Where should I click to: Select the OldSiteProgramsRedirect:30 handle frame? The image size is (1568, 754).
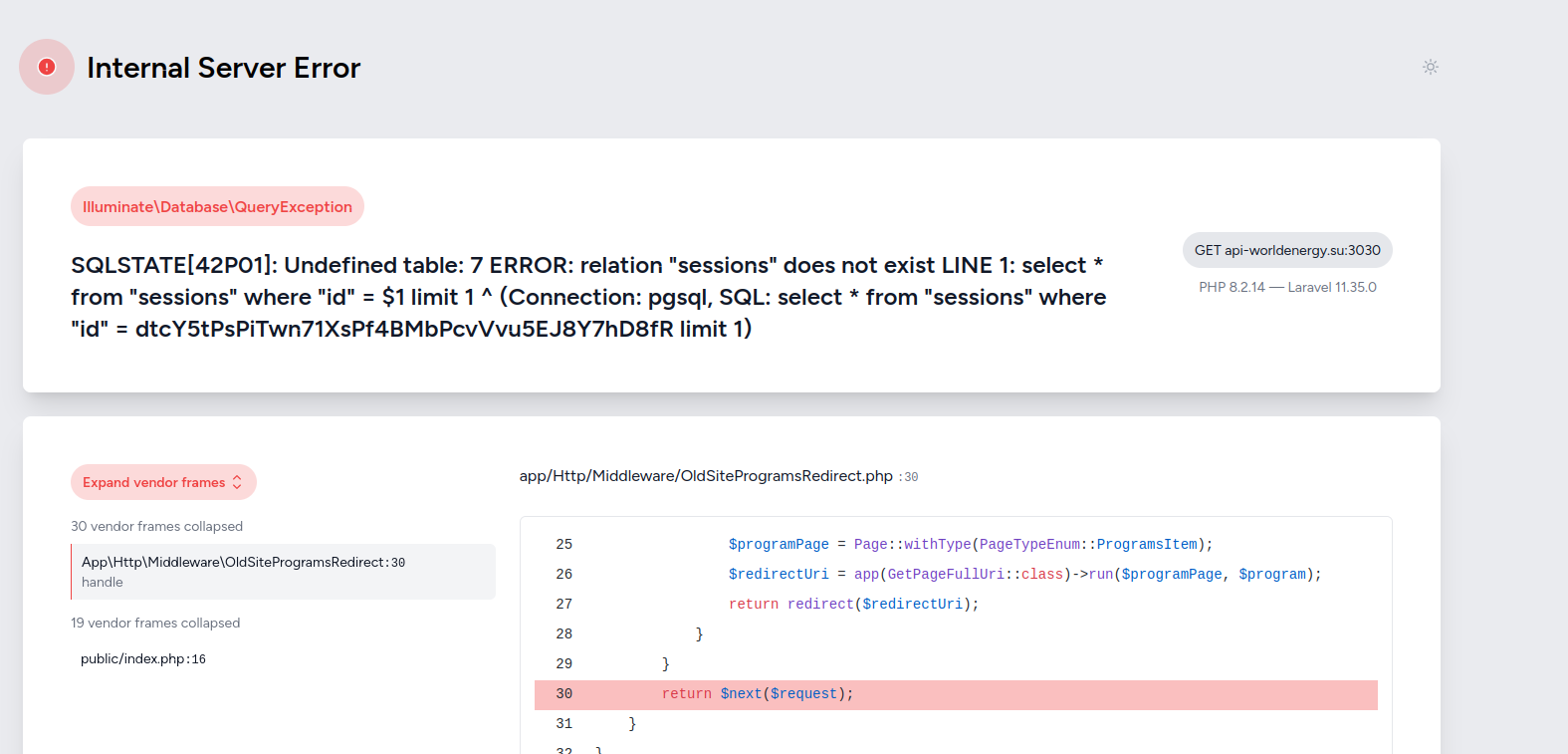pos(283,572)
